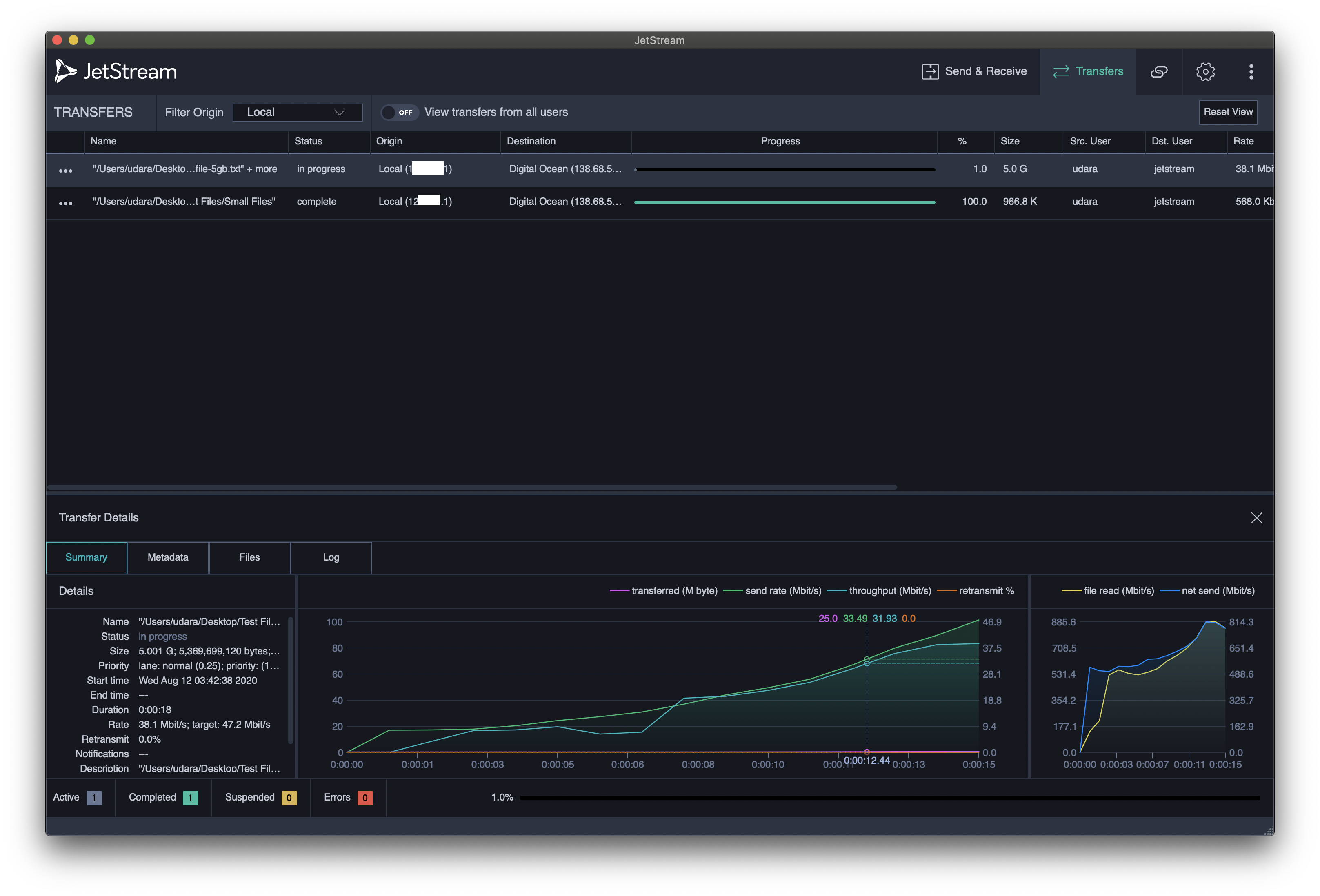Click the completed transfer's green progress bar
The image size is (1320, 896).
pos(784,202)
